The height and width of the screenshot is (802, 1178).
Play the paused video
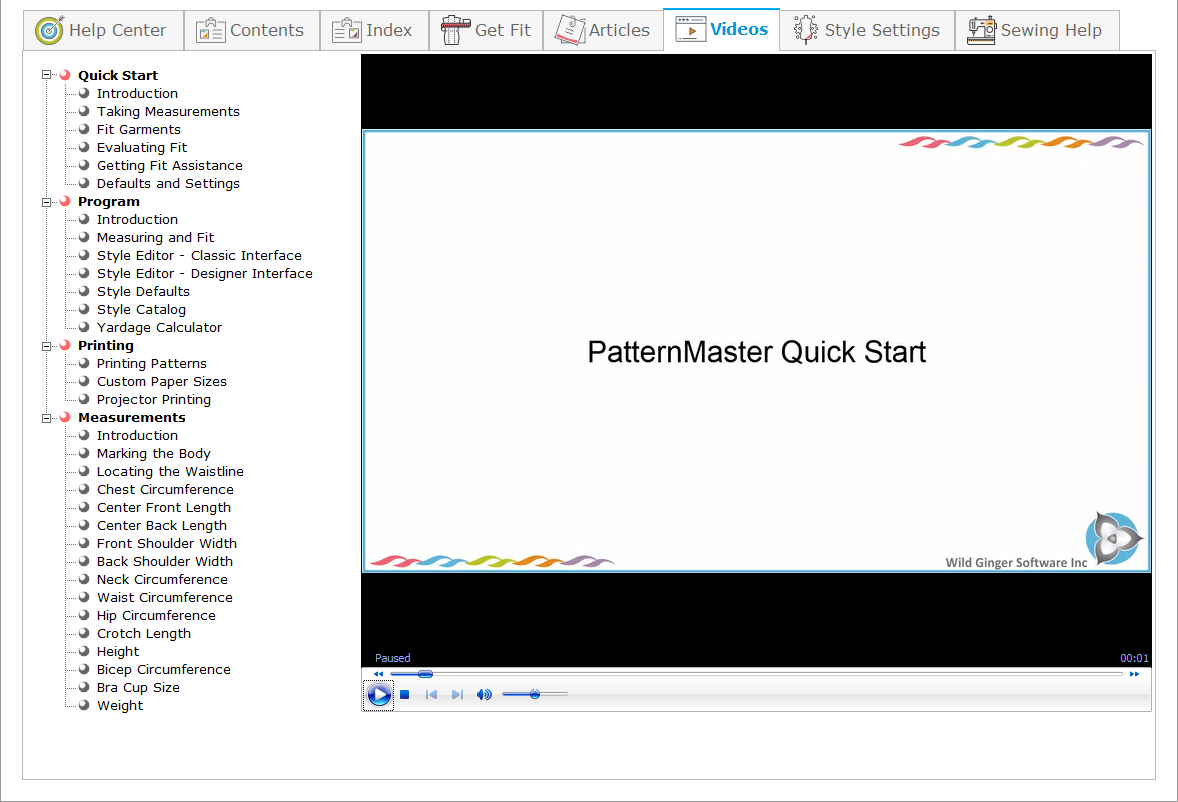pyautogui.click(x=379, y=695)
